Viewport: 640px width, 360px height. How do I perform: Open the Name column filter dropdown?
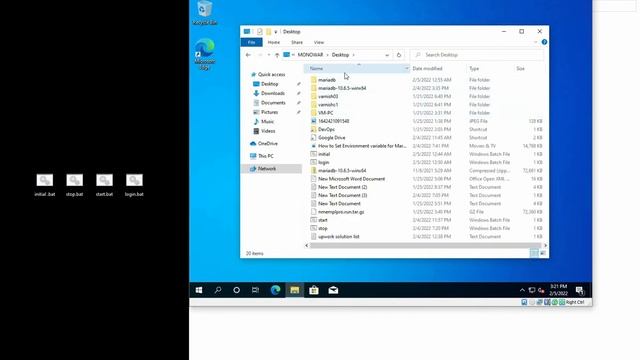(407, 69)
